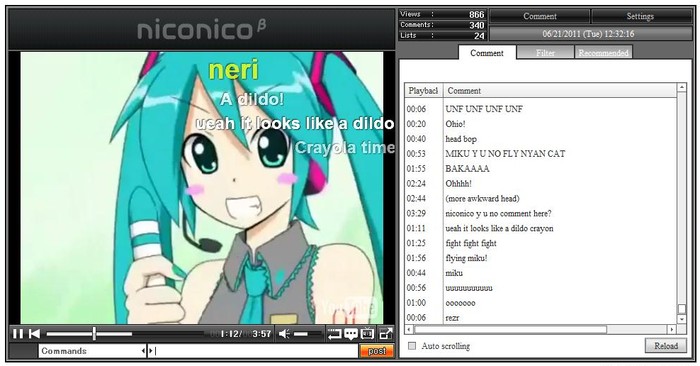Open the Recommended tab
Screen dimensions: 700x366
[604, 53]
